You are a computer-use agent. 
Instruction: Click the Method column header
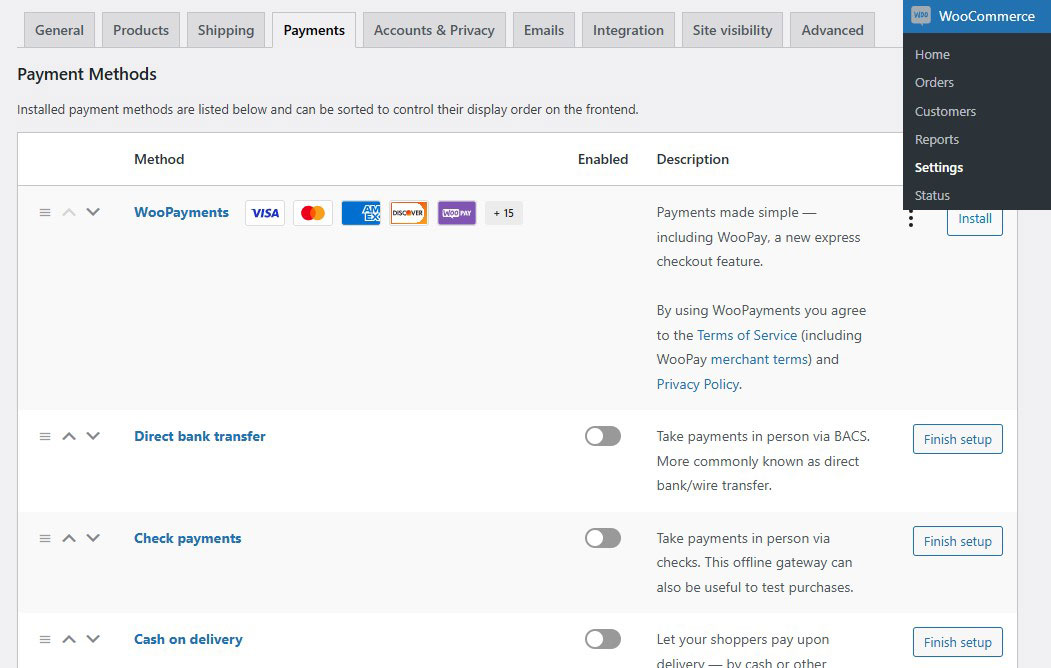click(x=159, y=159)
